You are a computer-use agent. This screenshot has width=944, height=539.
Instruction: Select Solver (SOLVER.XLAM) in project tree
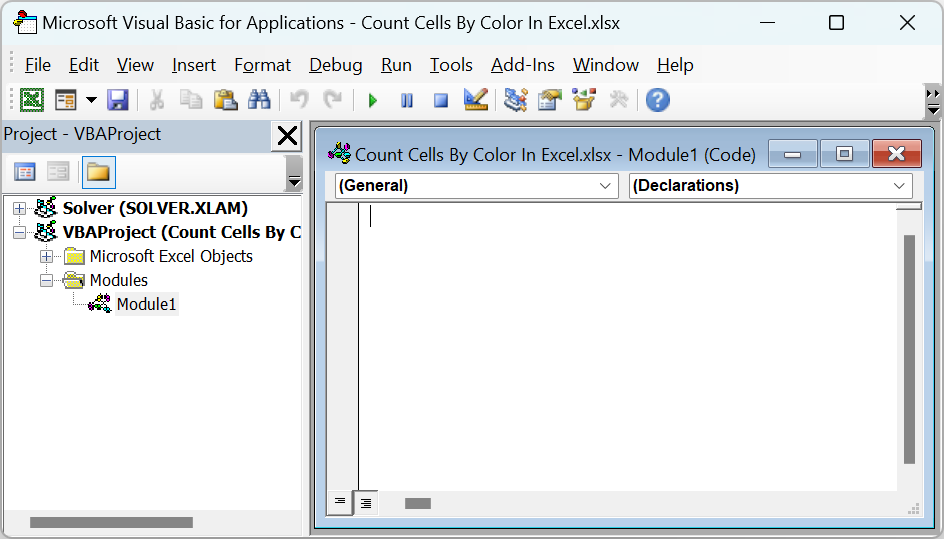click(x=155, y=208)
